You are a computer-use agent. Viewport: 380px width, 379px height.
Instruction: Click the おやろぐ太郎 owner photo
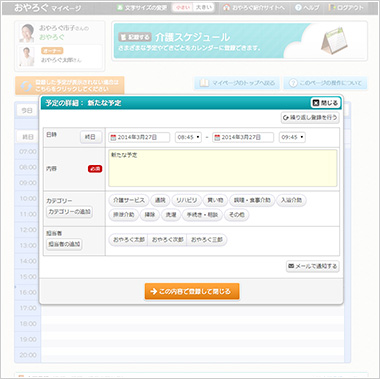pos(27,56)
